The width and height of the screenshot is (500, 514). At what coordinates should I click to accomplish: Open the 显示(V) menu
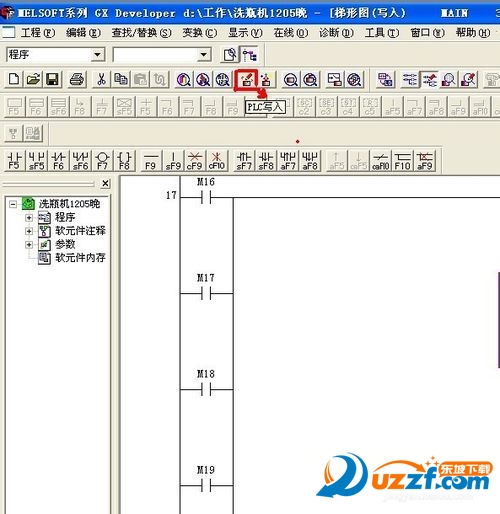tap(245, 33)
